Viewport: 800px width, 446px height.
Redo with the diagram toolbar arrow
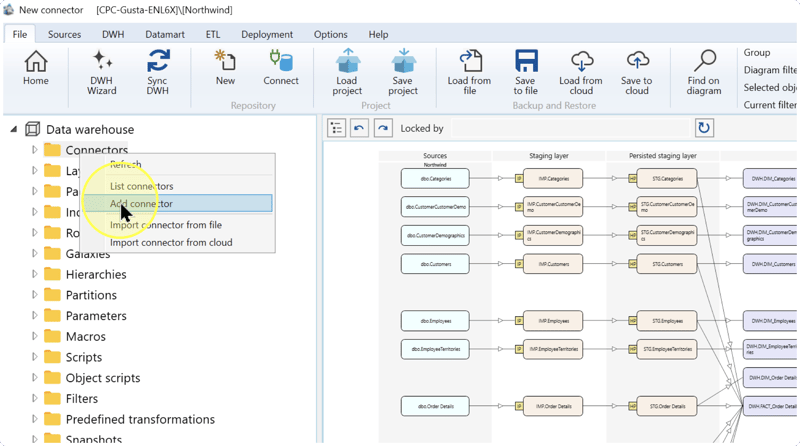(383, 128)
